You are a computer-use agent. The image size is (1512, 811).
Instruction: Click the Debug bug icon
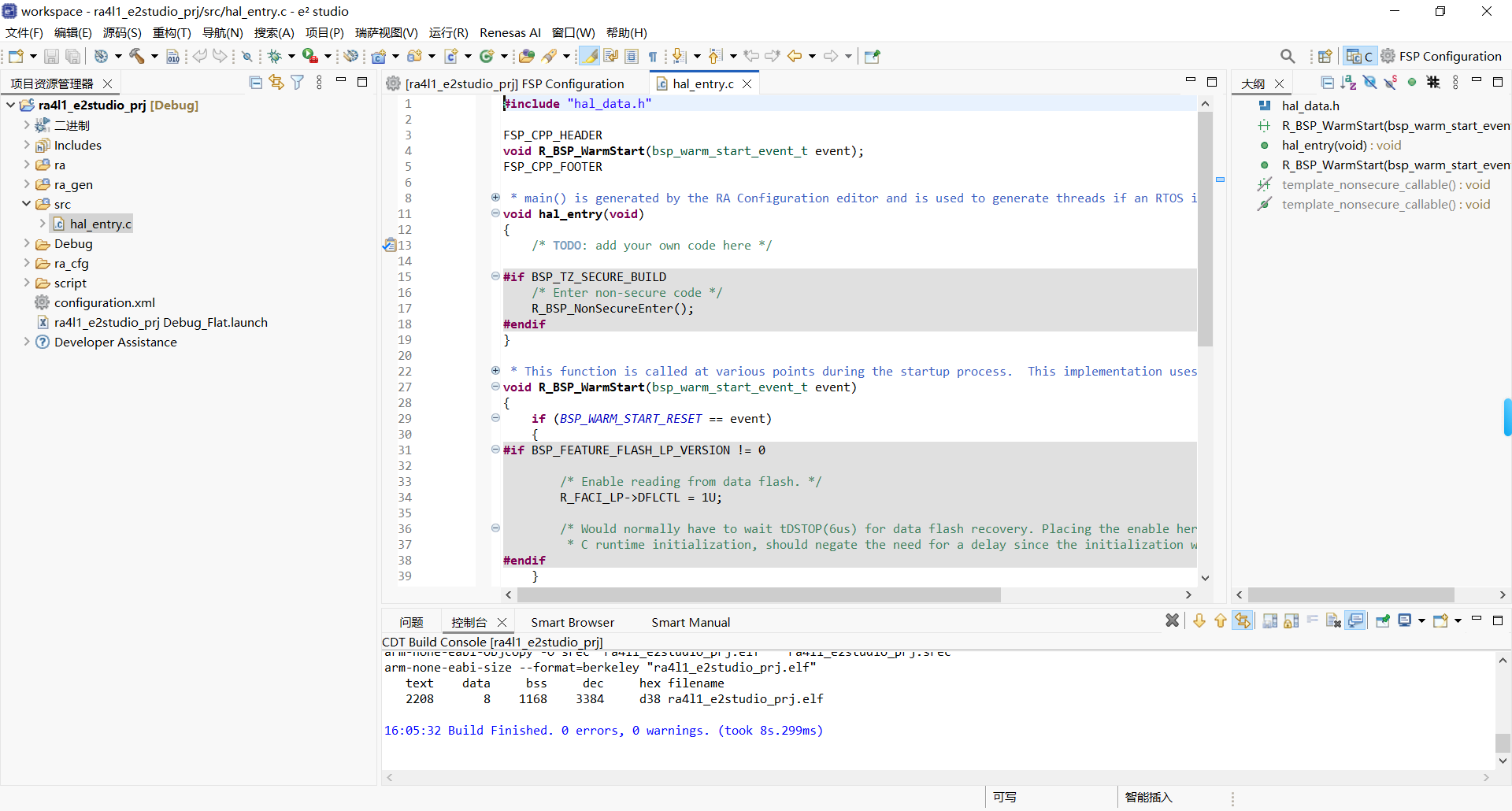coord(275,56)
